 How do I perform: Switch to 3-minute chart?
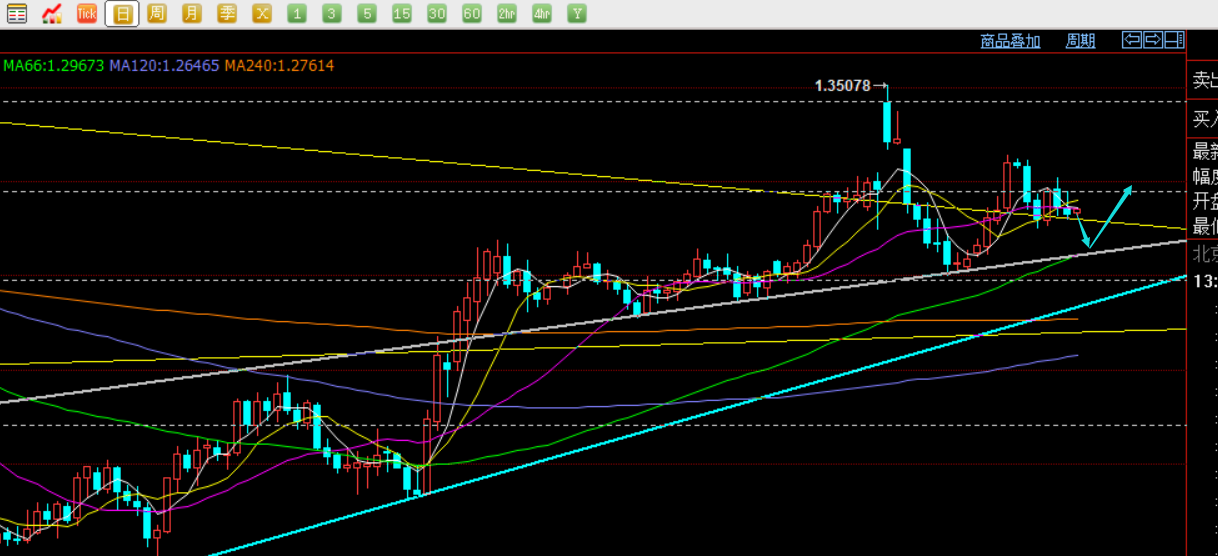332,14
